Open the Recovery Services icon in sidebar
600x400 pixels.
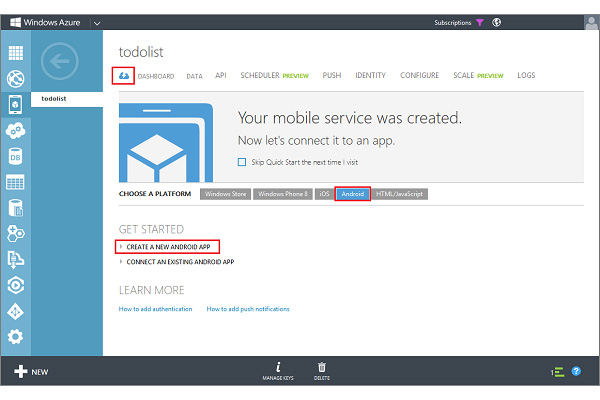(x=16, y=259)
